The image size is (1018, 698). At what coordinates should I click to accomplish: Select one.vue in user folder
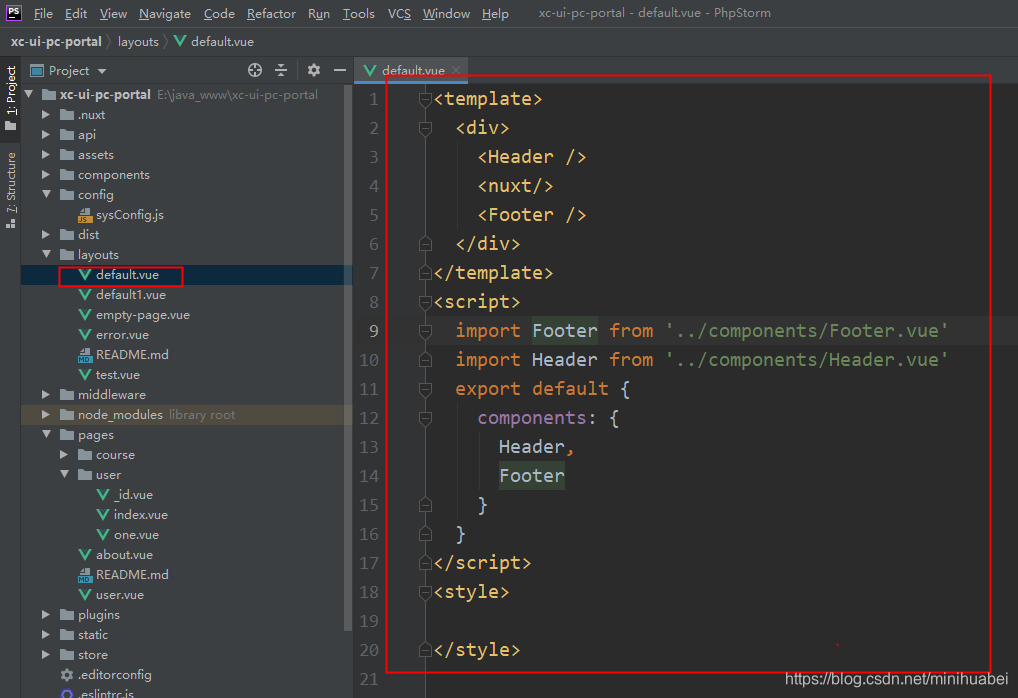pyautogui.click(x=136, y=535)
